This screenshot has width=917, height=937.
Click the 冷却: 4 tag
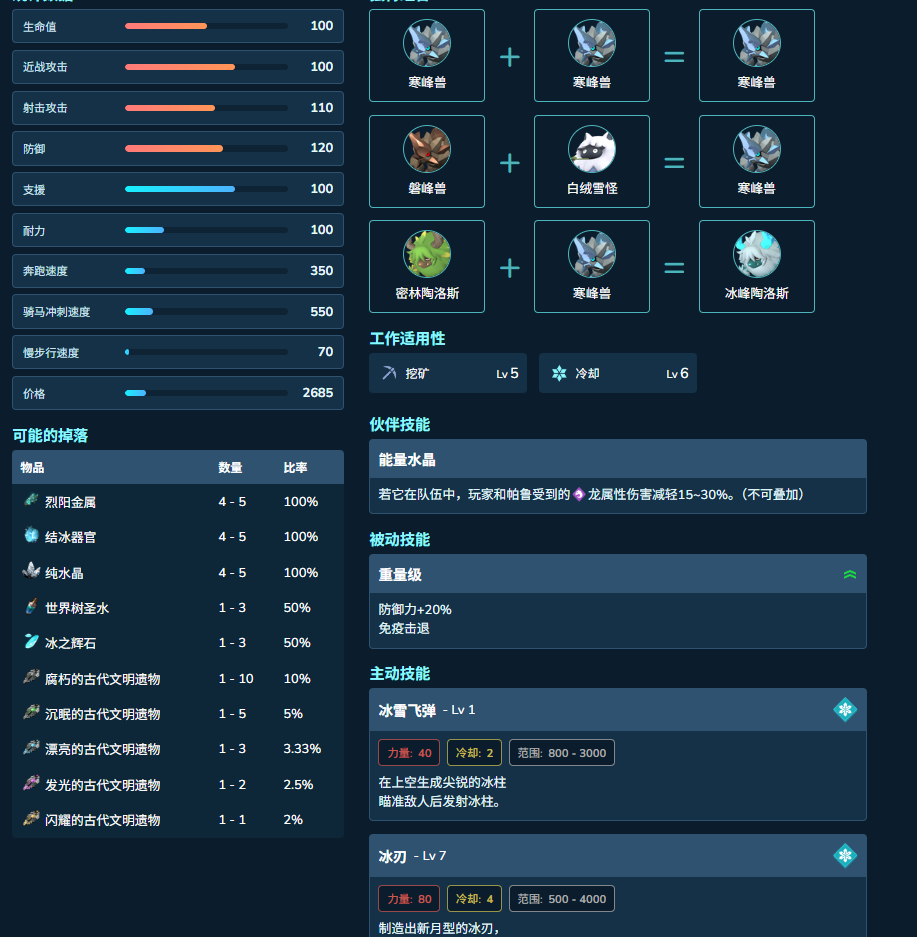pos(474,899)
